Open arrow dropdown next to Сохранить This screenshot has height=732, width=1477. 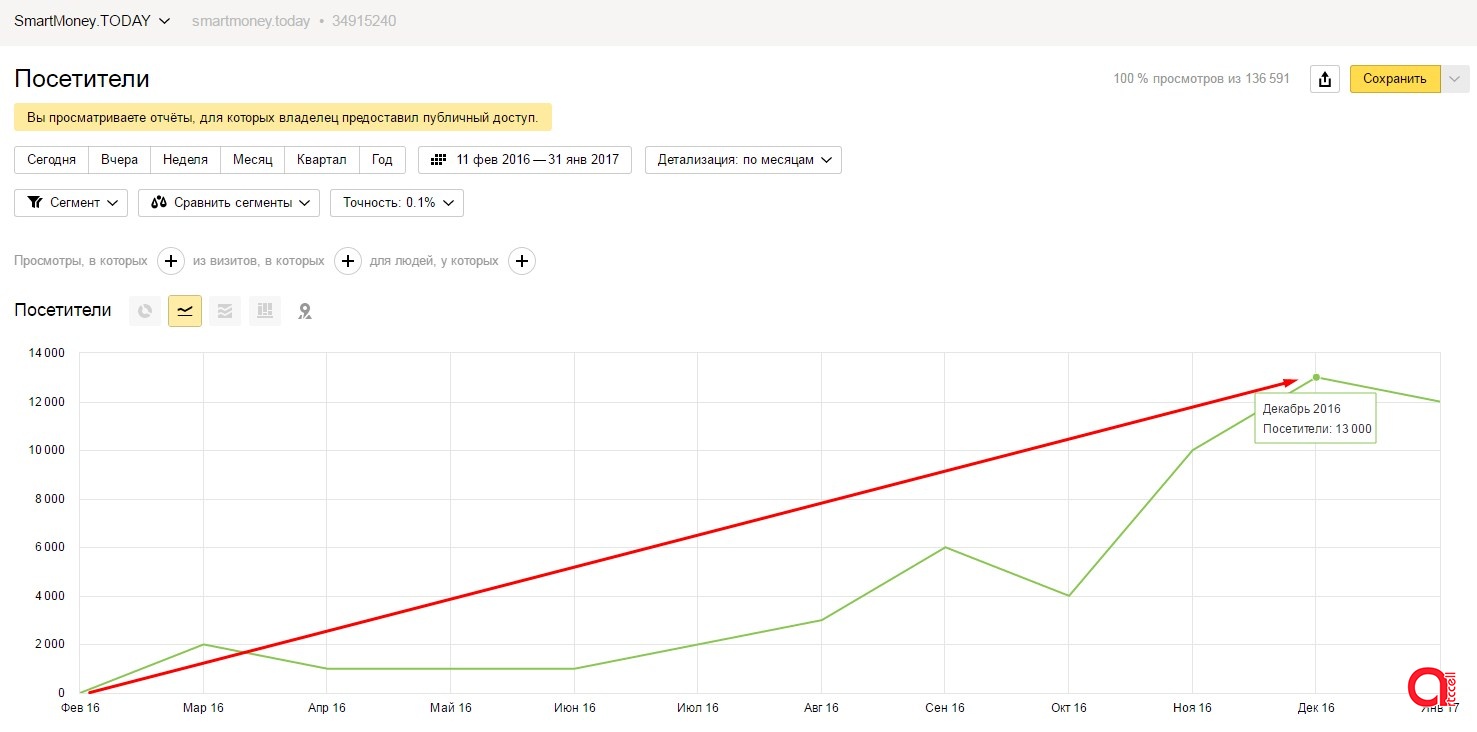tap(1455, 79)
